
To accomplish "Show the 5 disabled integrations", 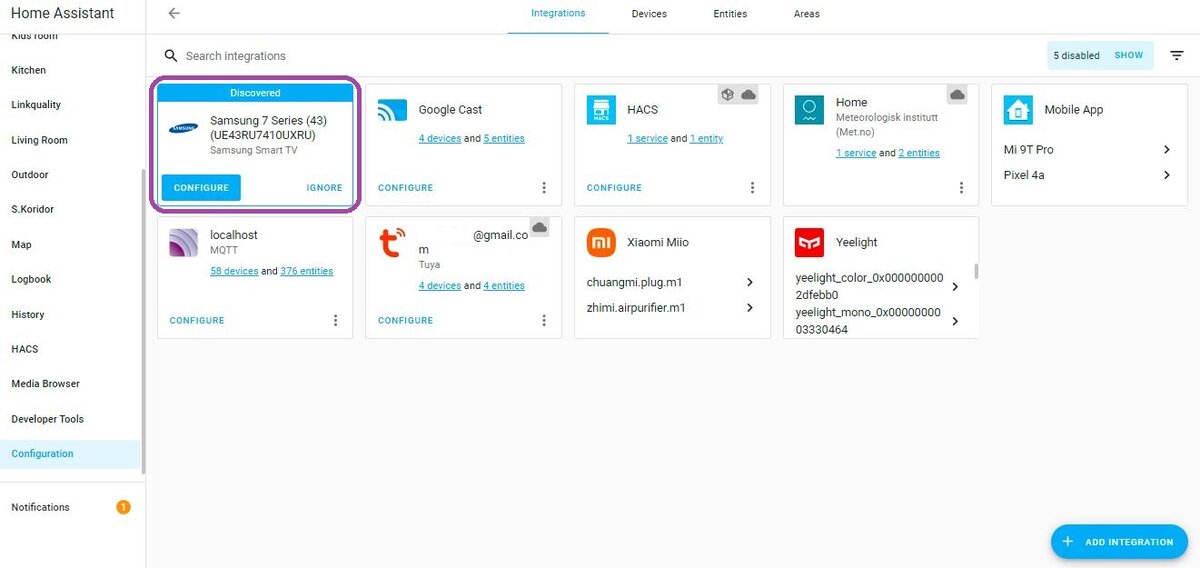I will click(x=1129, y=56).
